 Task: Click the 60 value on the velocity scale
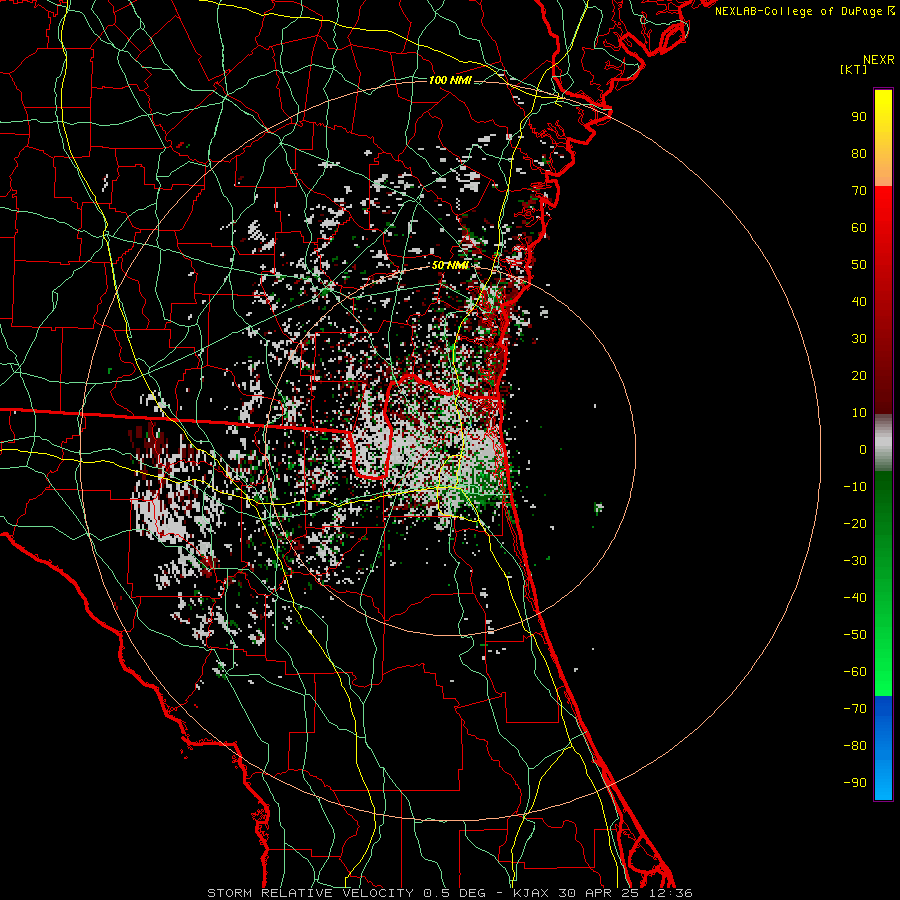click(859, 227)
